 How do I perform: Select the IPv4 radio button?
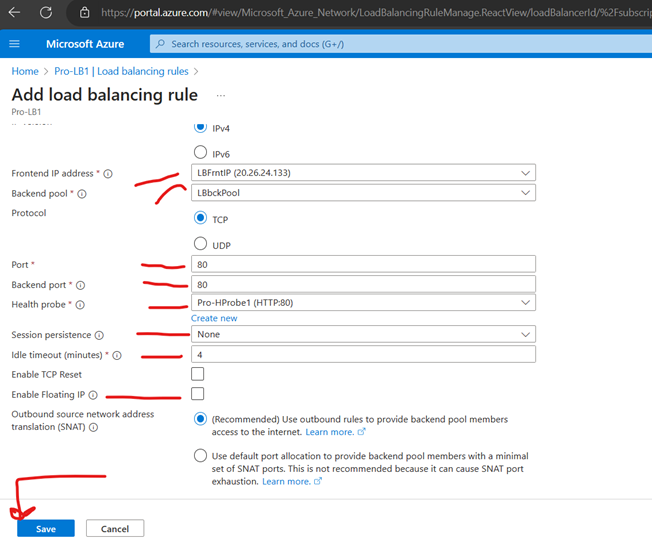pyautogui.click(x=200, y=127)
